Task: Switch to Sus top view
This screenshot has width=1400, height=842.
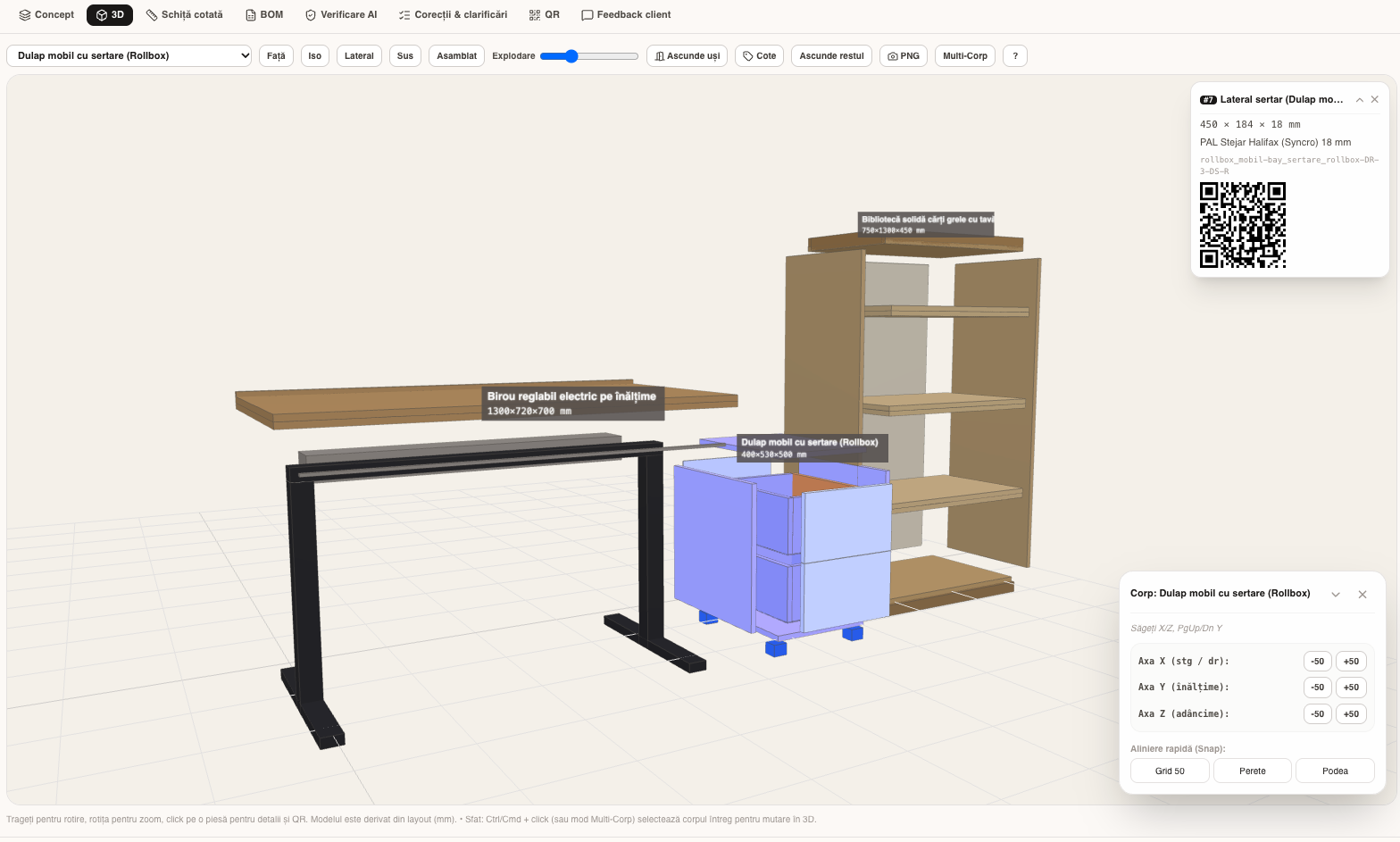Action: 405,55
